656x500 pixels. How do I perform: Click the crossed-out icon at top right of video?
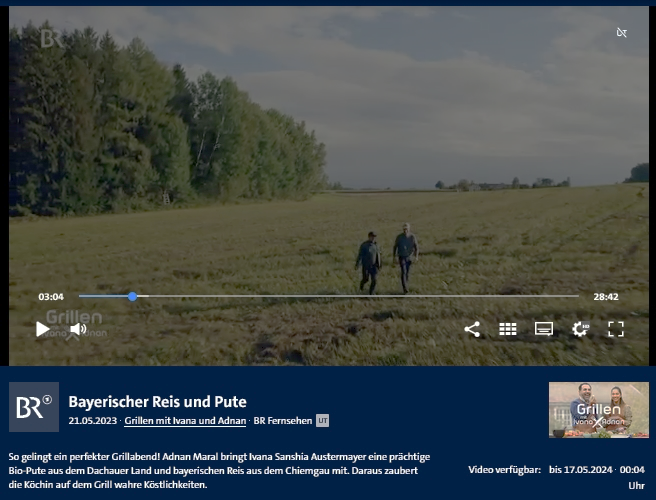tap(621, 33)
